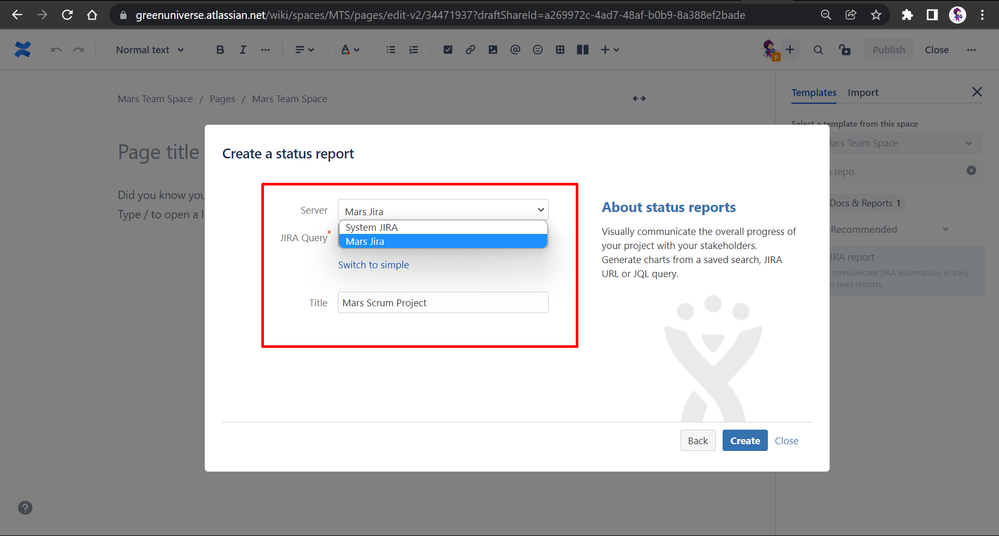Open the help question mark icon
999x536 pixels.
click(25, 508)
